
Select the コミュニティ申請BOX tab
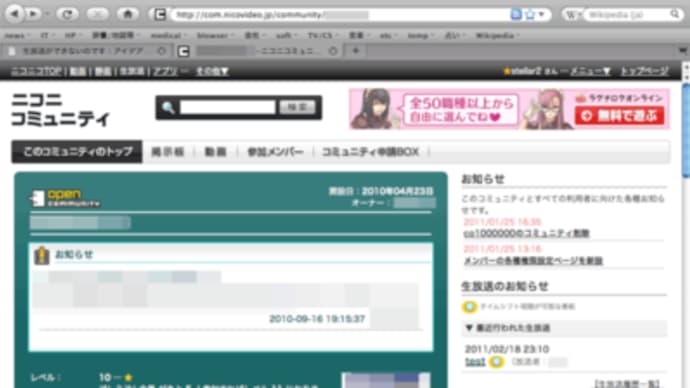370,152
